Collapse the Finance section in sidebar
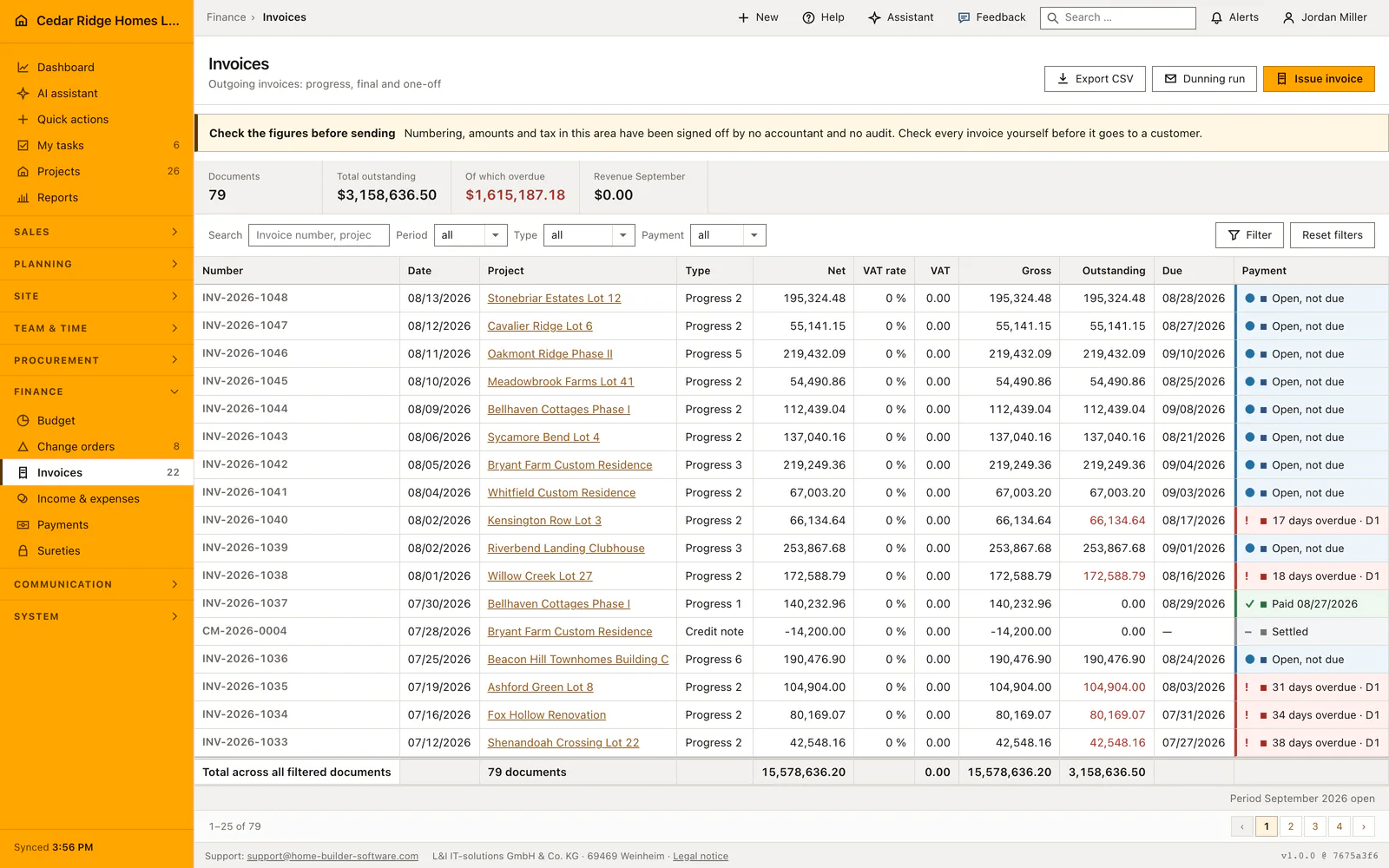The width and height of the screenshot is (1389, 868). click(96, 392)
